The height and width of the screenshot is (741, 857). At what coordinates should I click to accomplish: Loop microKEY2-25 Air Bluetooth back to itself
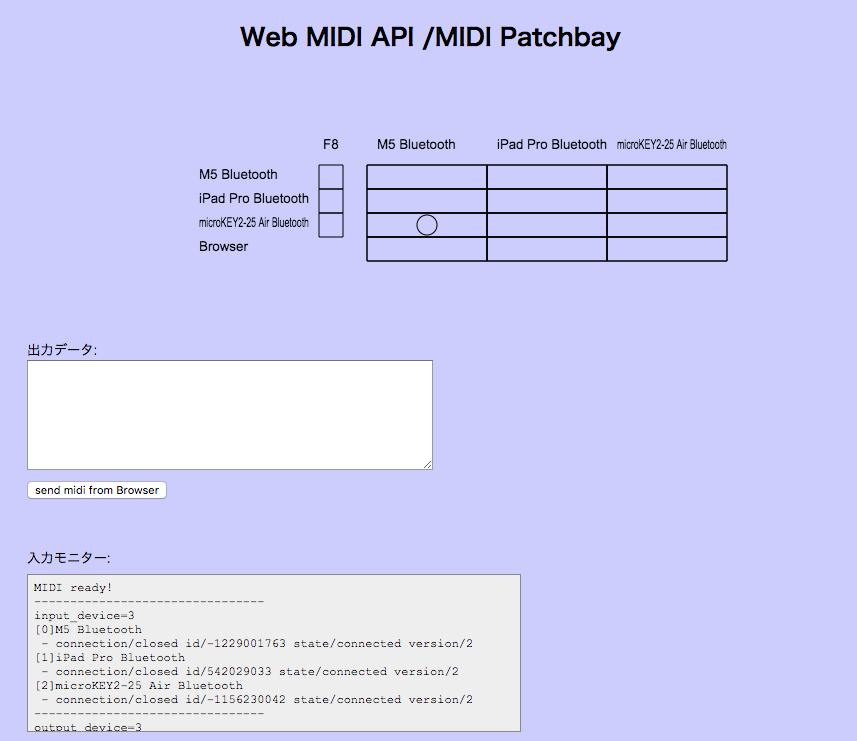(x=666, y=224)
